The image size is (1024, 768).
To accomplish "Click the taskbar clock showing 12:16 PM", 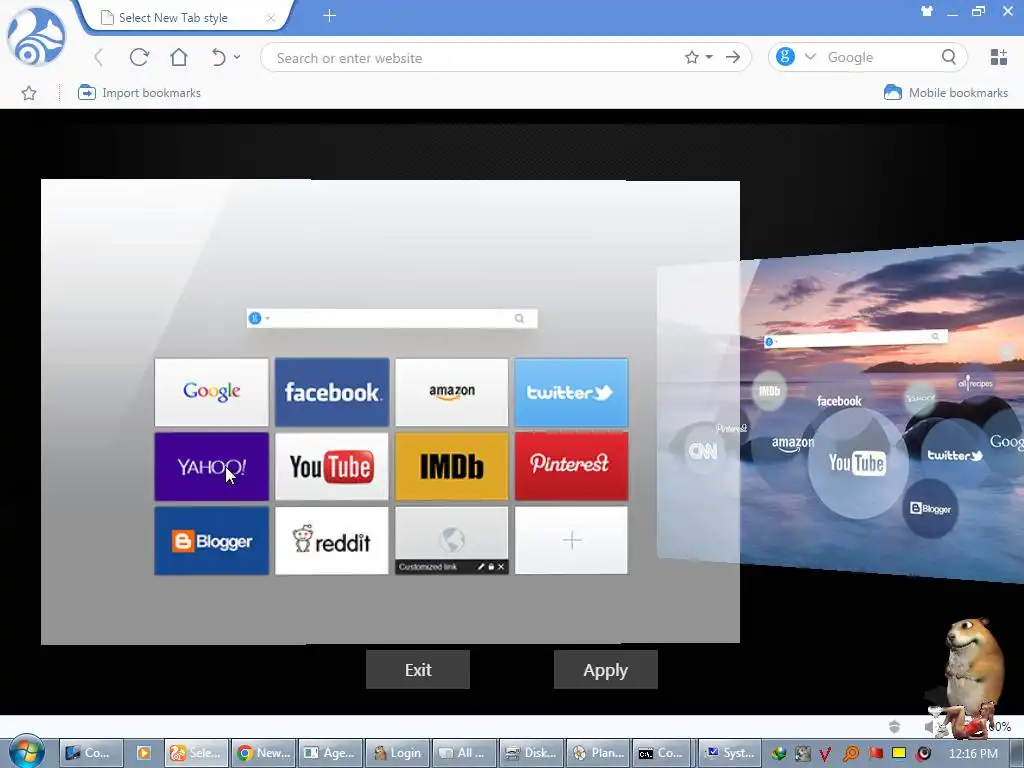I will click(973, 754).
